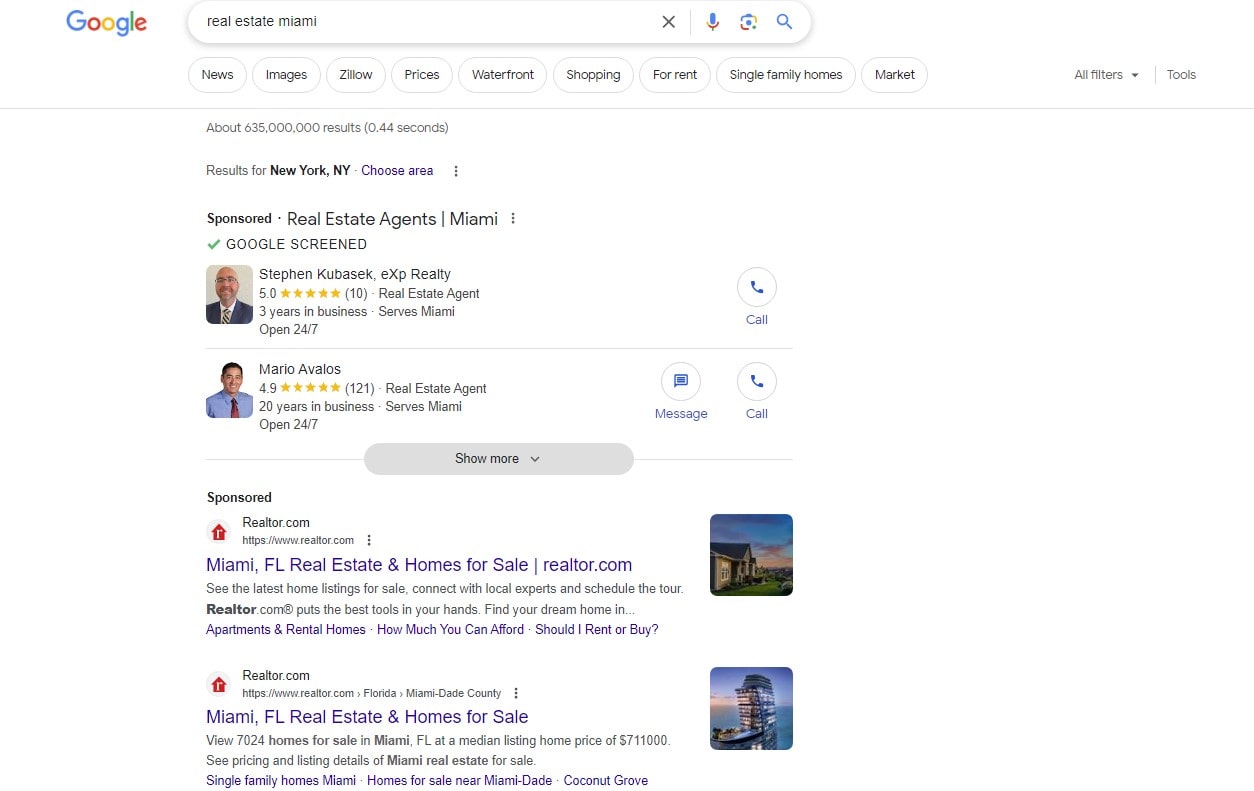Select the News filter chip

pos(217,75)
